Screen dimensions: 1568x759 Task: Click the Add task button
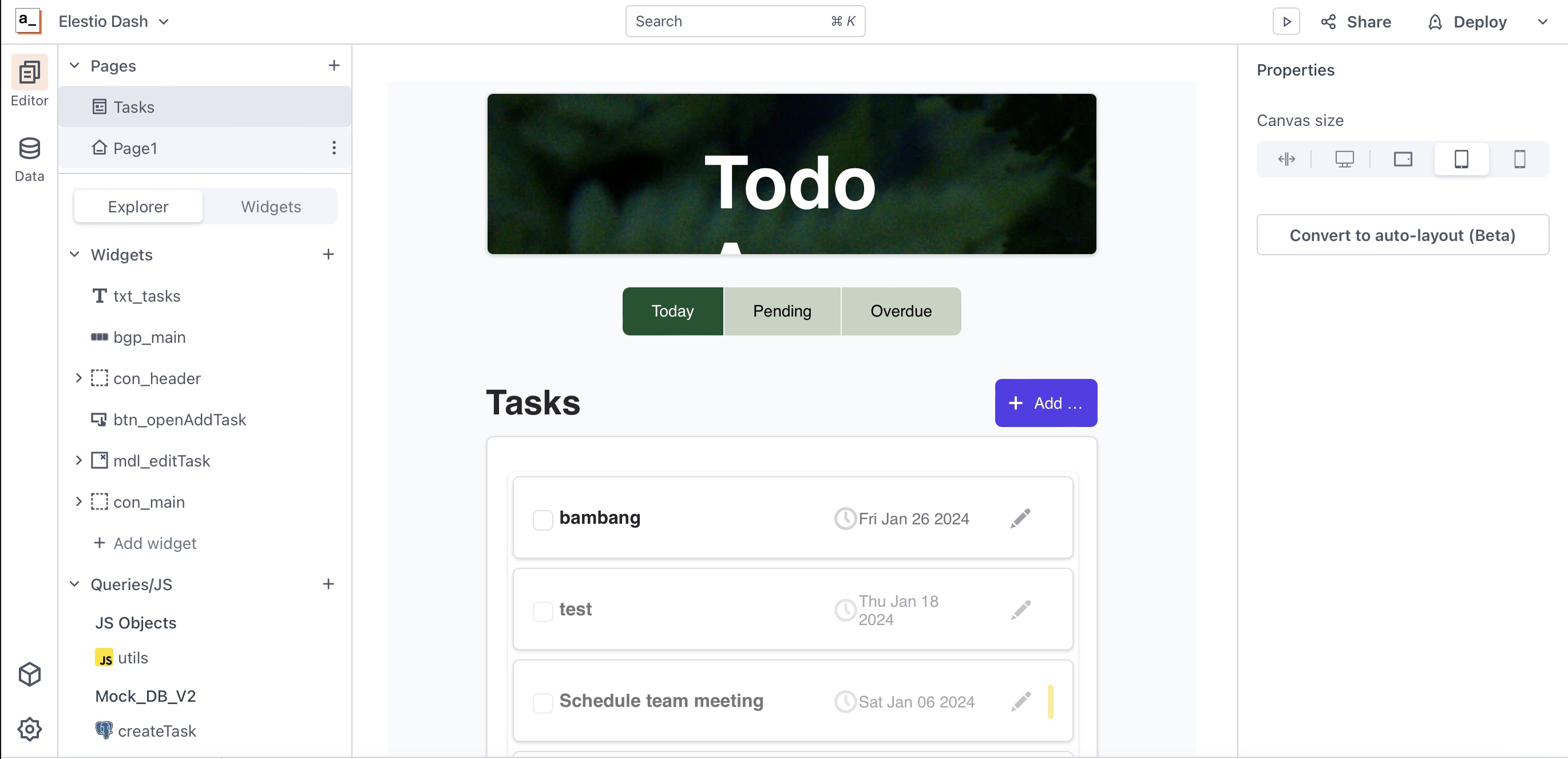[1046, 403]
